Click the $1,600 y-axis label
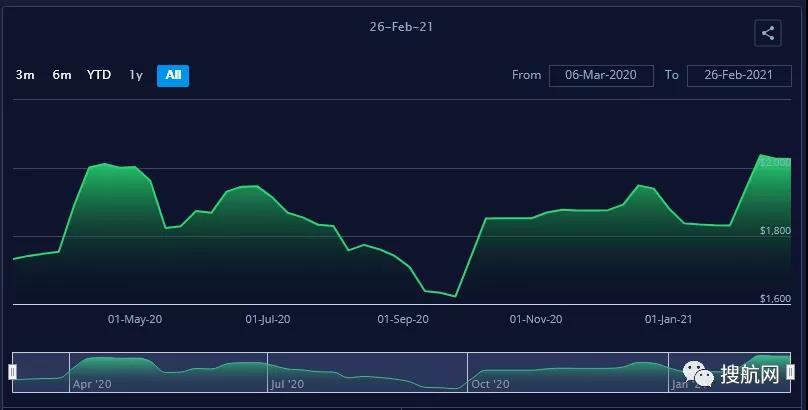This screenshot has width=808, height=410. point(775,299)
